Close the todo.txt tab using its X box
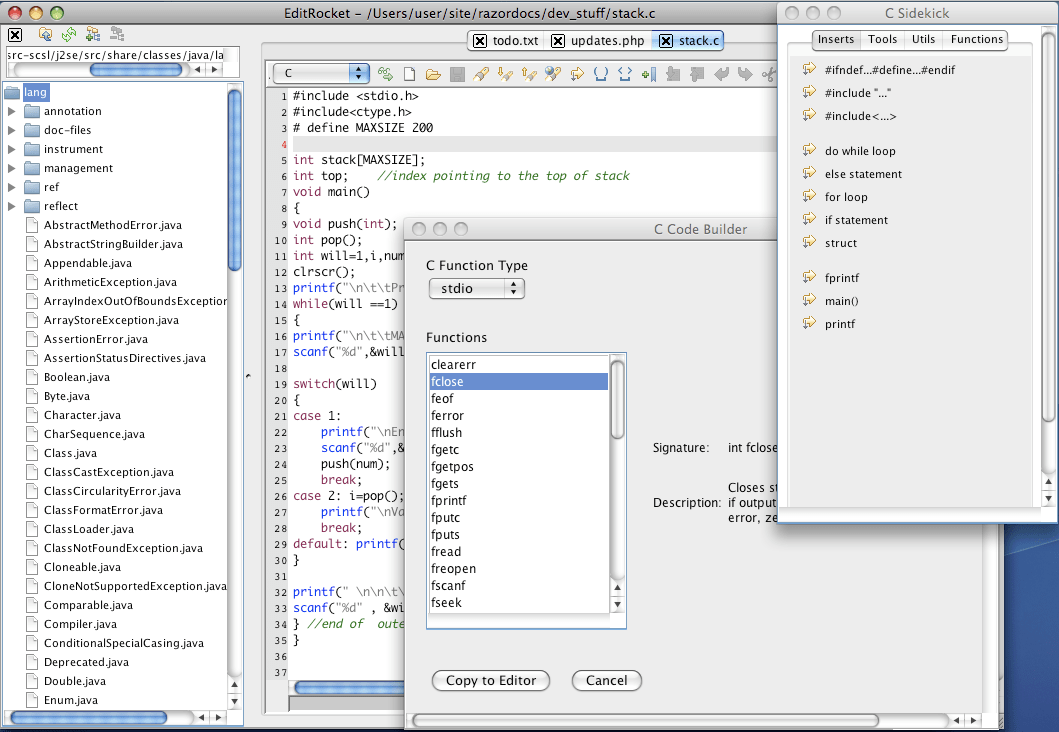Viewport: 1059px width, 732px height. pyautogui.click(x=480, y=41)
